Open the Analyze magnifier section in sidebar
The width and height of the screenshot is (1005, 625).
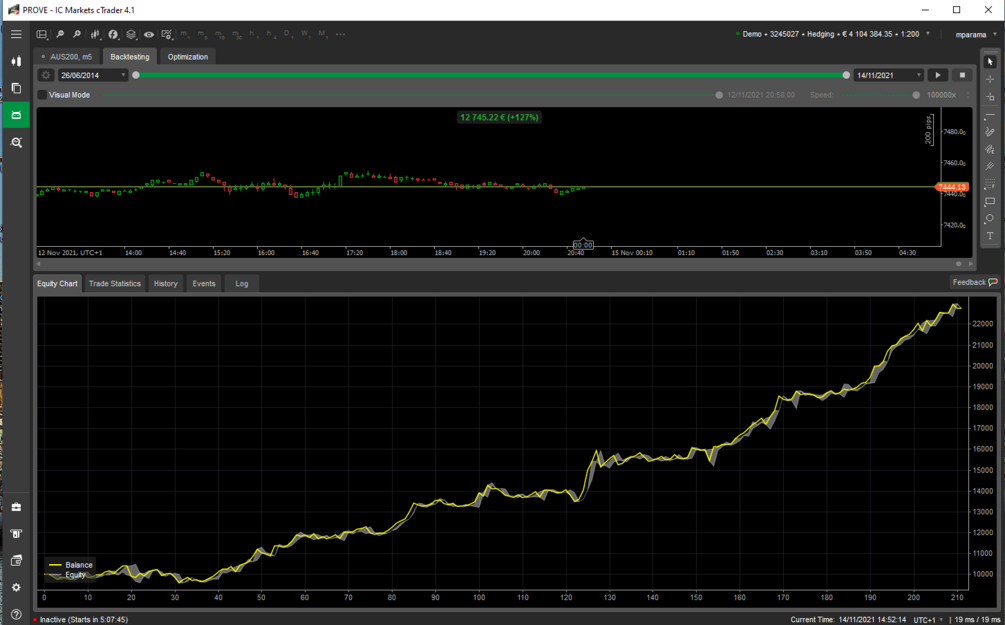click(16, 142)
